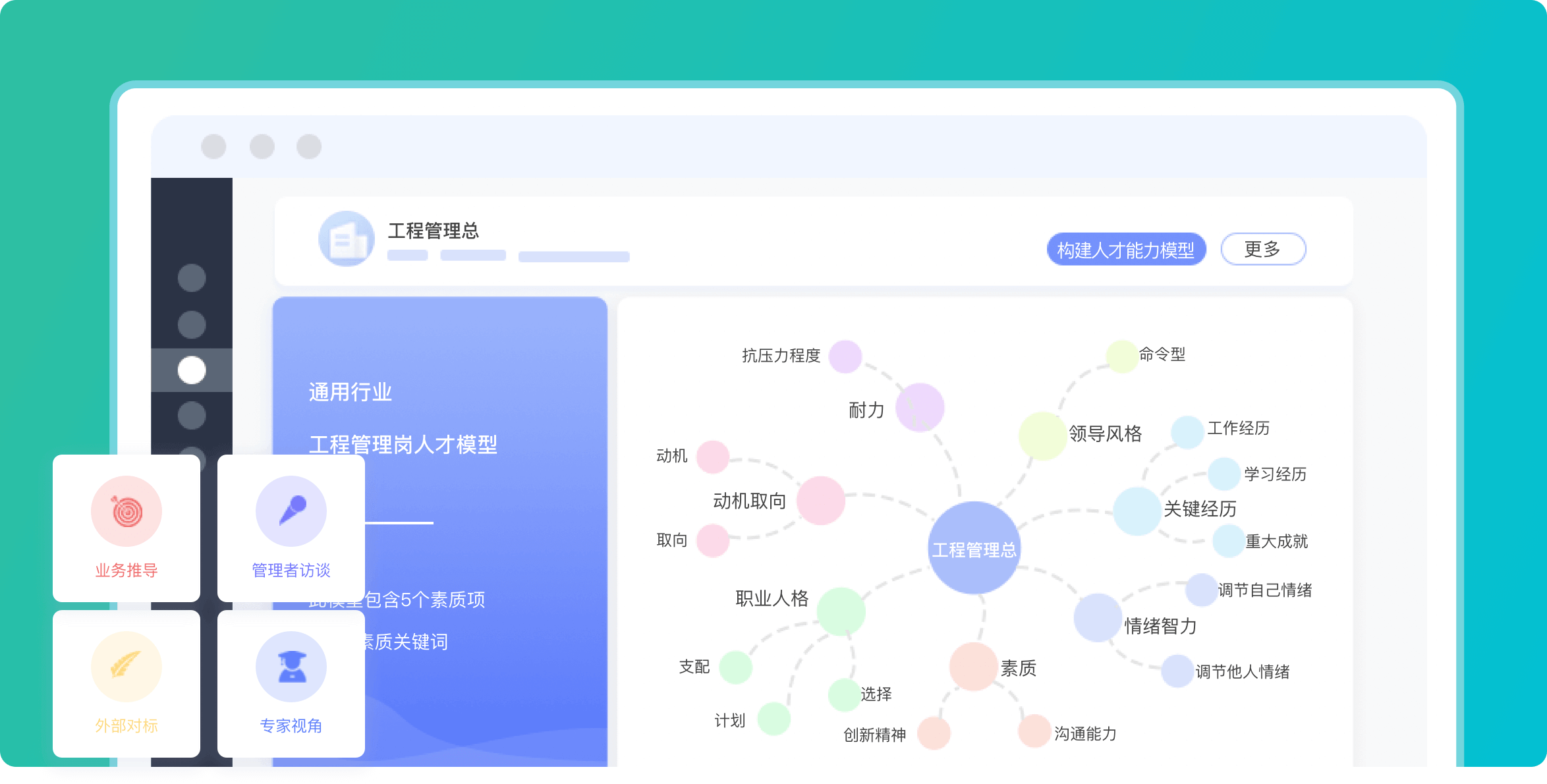
Task: Select the 外部对标 feather icon card
Action: point(127,683)
